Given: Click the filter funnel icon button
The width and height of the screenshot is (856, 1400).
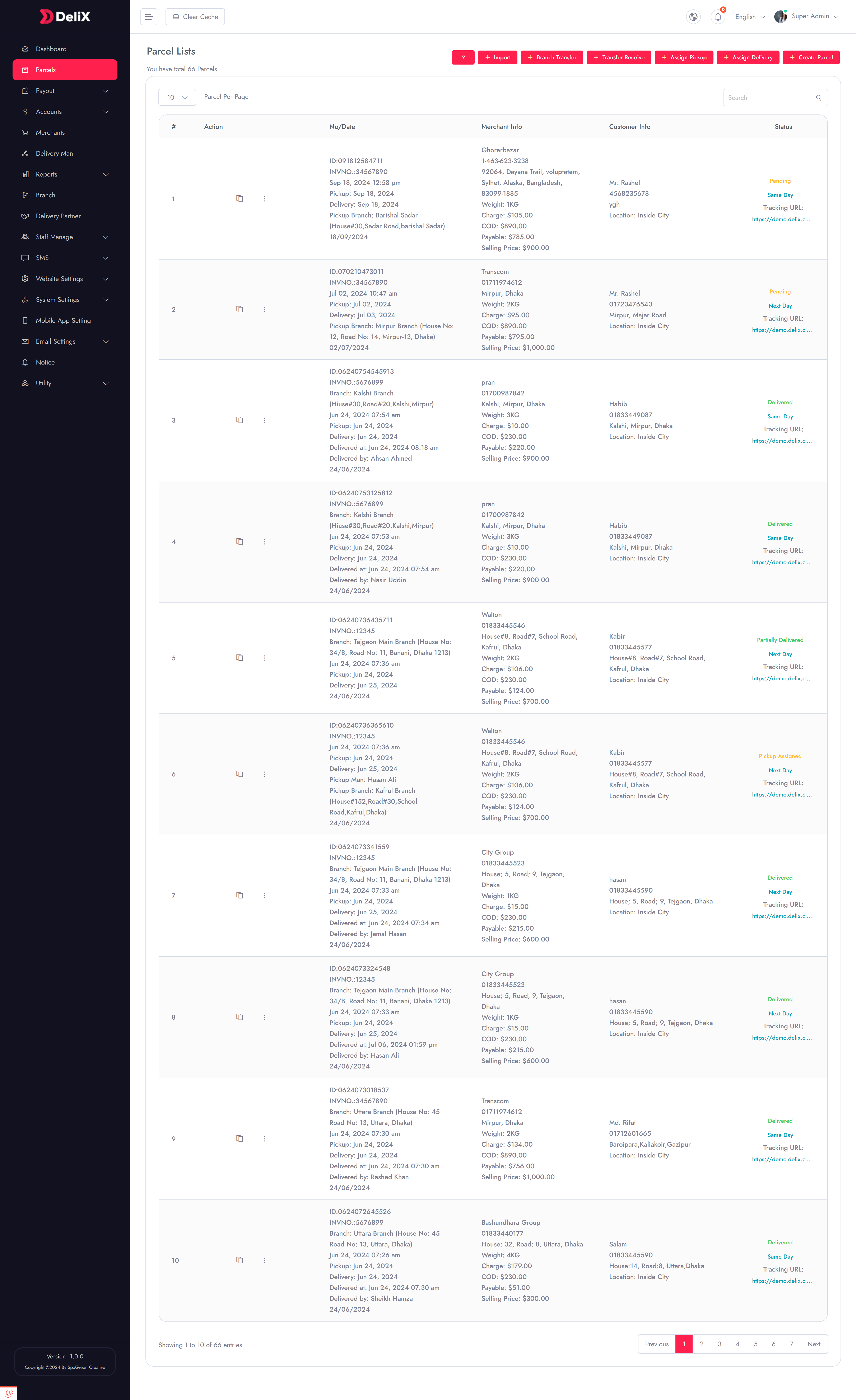Looking at the screenshot, I should tap(463, 57).
